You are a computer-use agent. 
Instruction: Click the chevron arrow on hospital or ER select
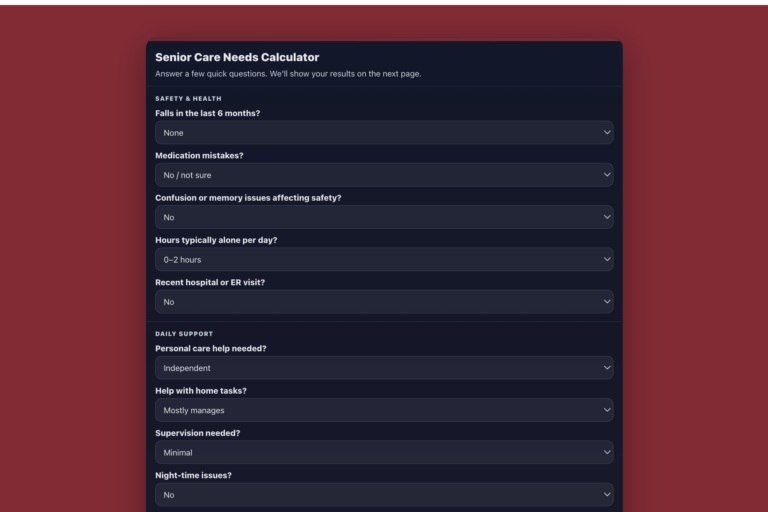607,302
